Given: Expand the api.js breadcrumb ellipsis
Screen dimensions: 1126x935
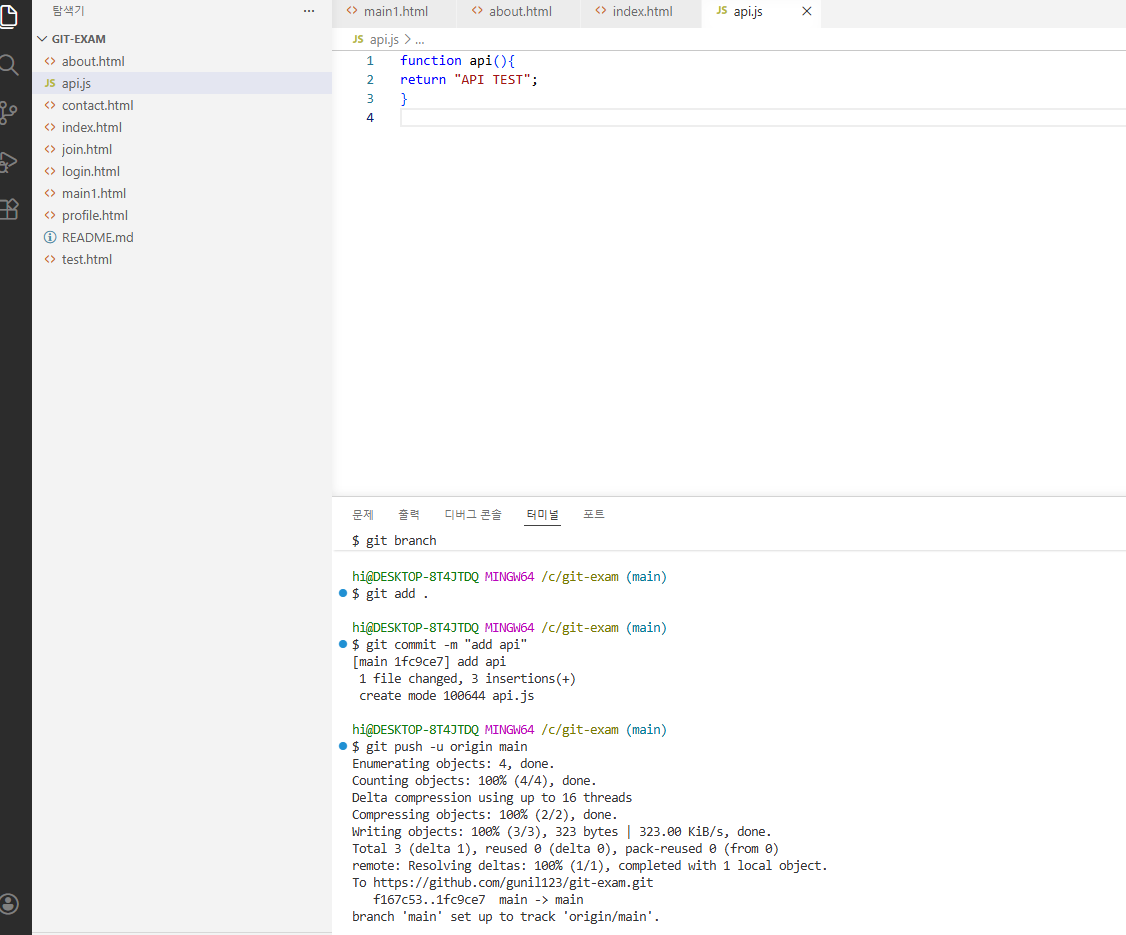Looking at the screenshot, I should tap(419, 40).
